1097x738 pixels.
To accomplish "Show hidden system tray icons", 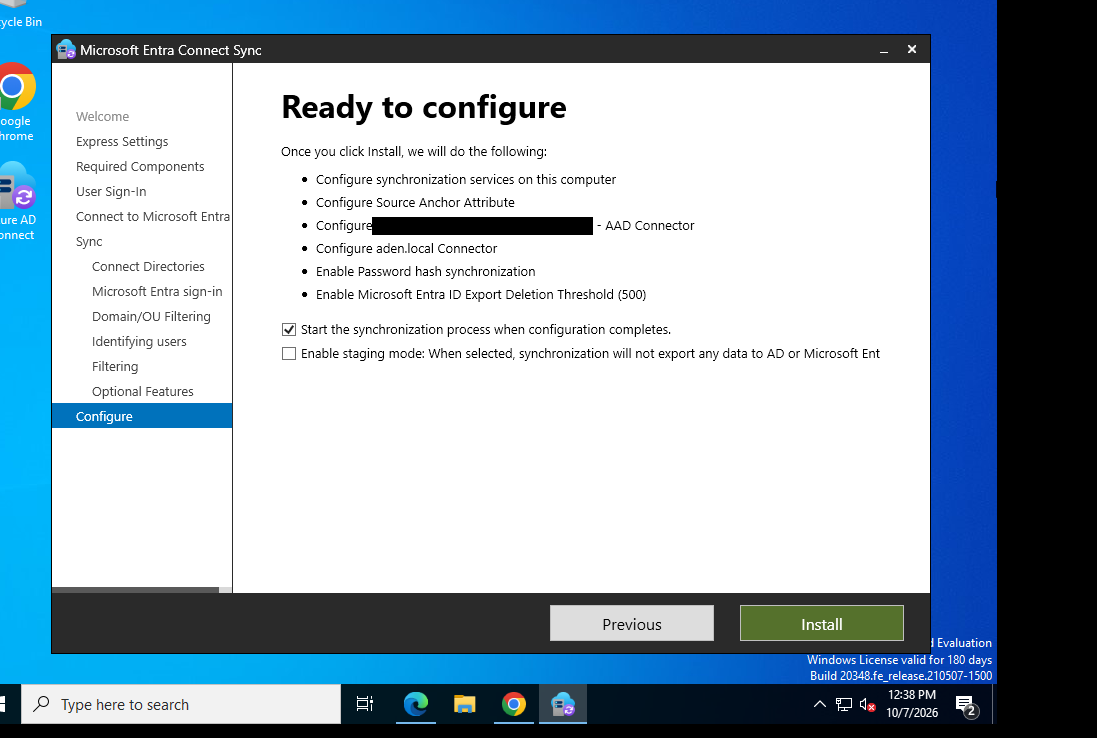I will 819,704.
